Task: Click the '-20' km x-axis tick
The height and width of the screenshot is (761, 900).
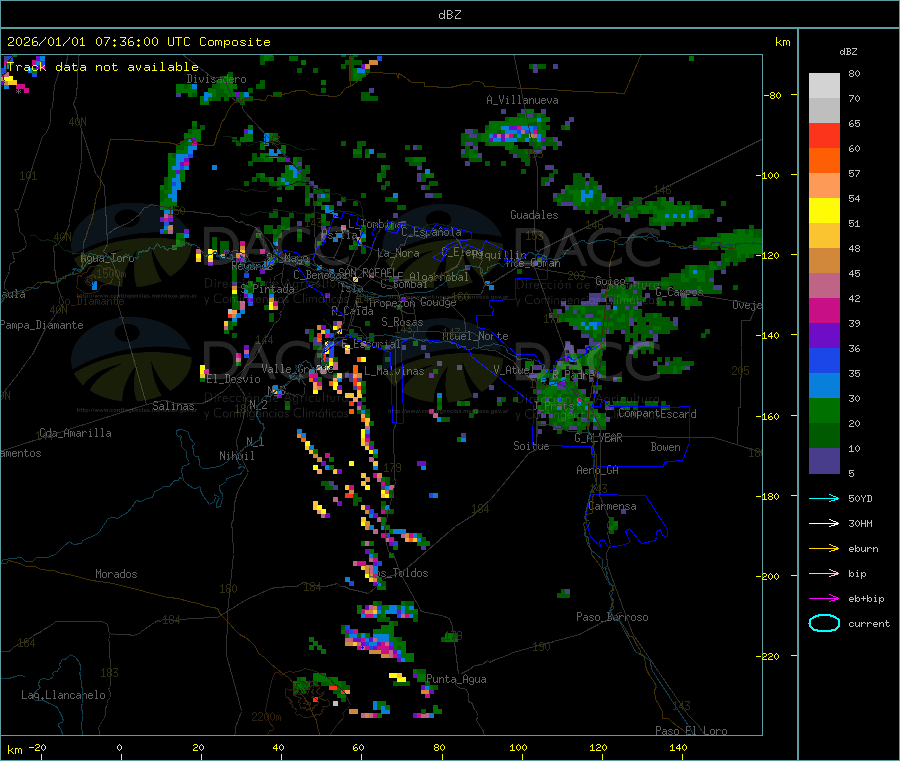Action: coord(37,747)
